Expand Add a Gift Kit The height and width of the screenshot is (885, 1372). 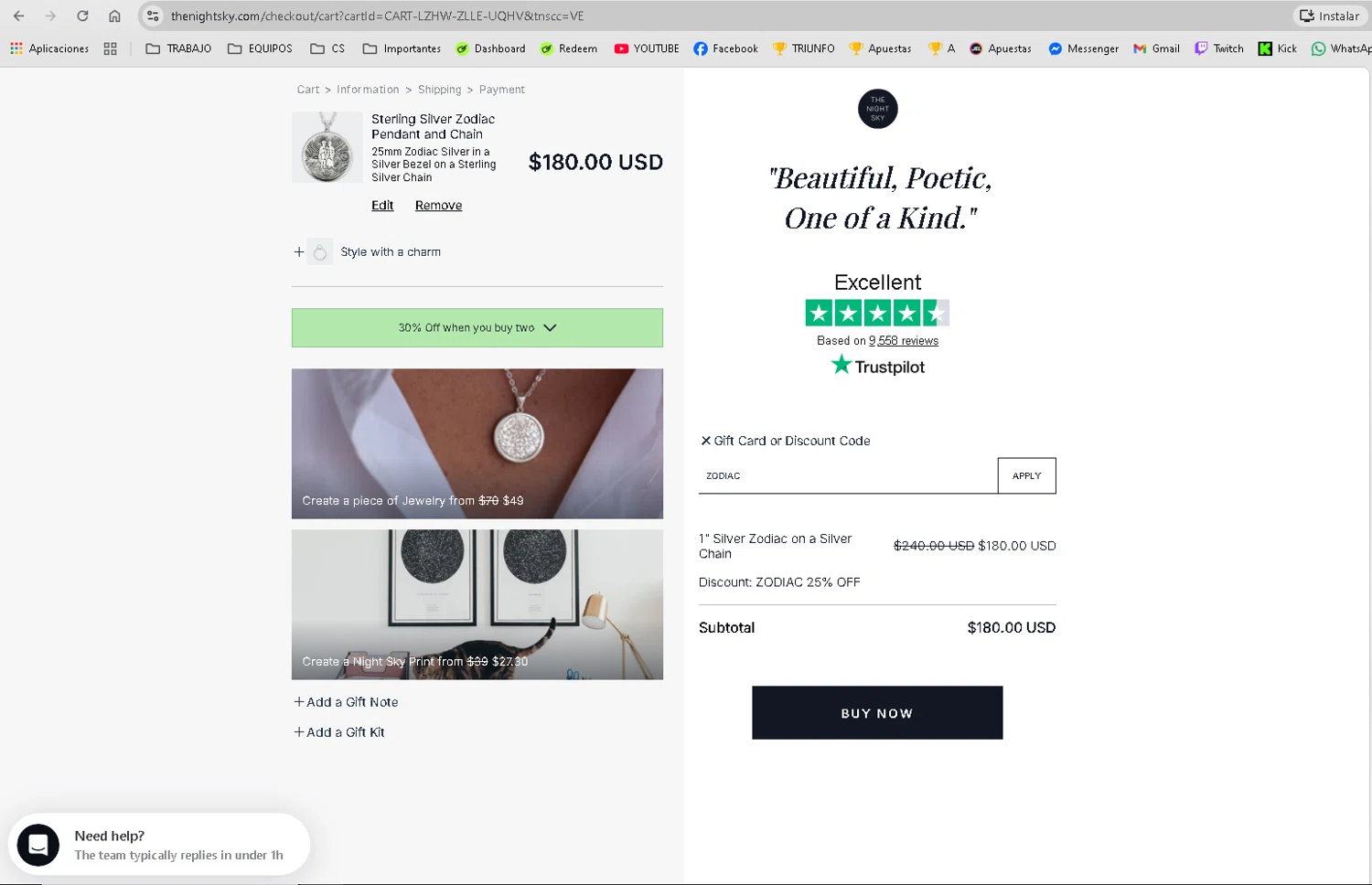coord(339,732)
